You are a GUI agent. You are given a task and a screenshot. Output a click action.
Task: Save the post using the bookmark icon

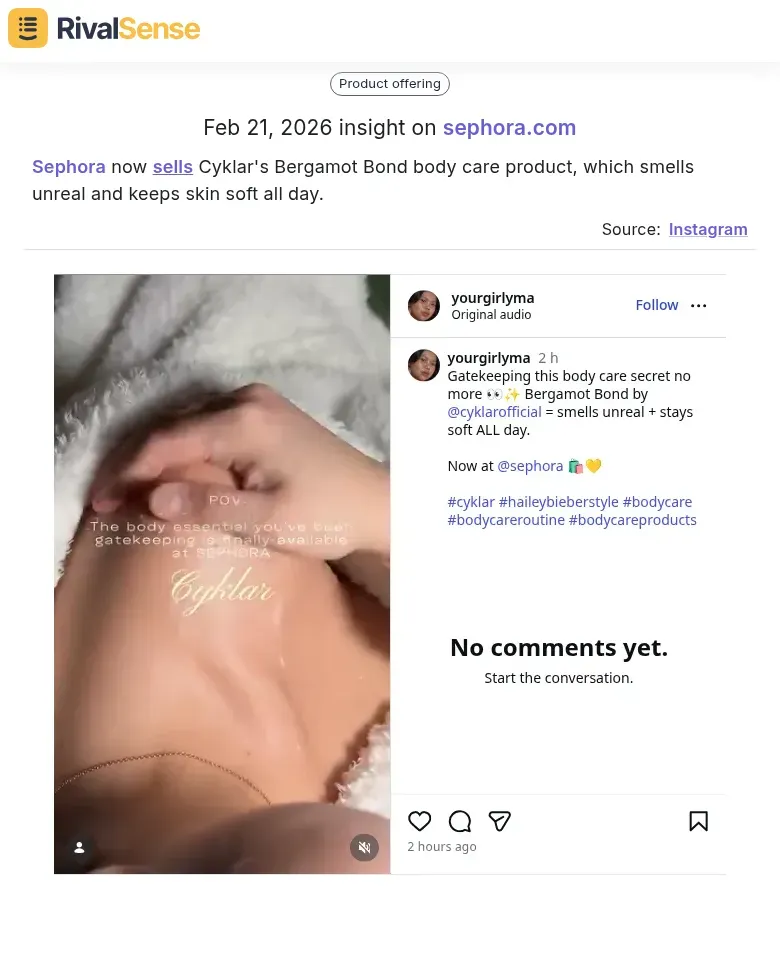[x=698, y=820]
